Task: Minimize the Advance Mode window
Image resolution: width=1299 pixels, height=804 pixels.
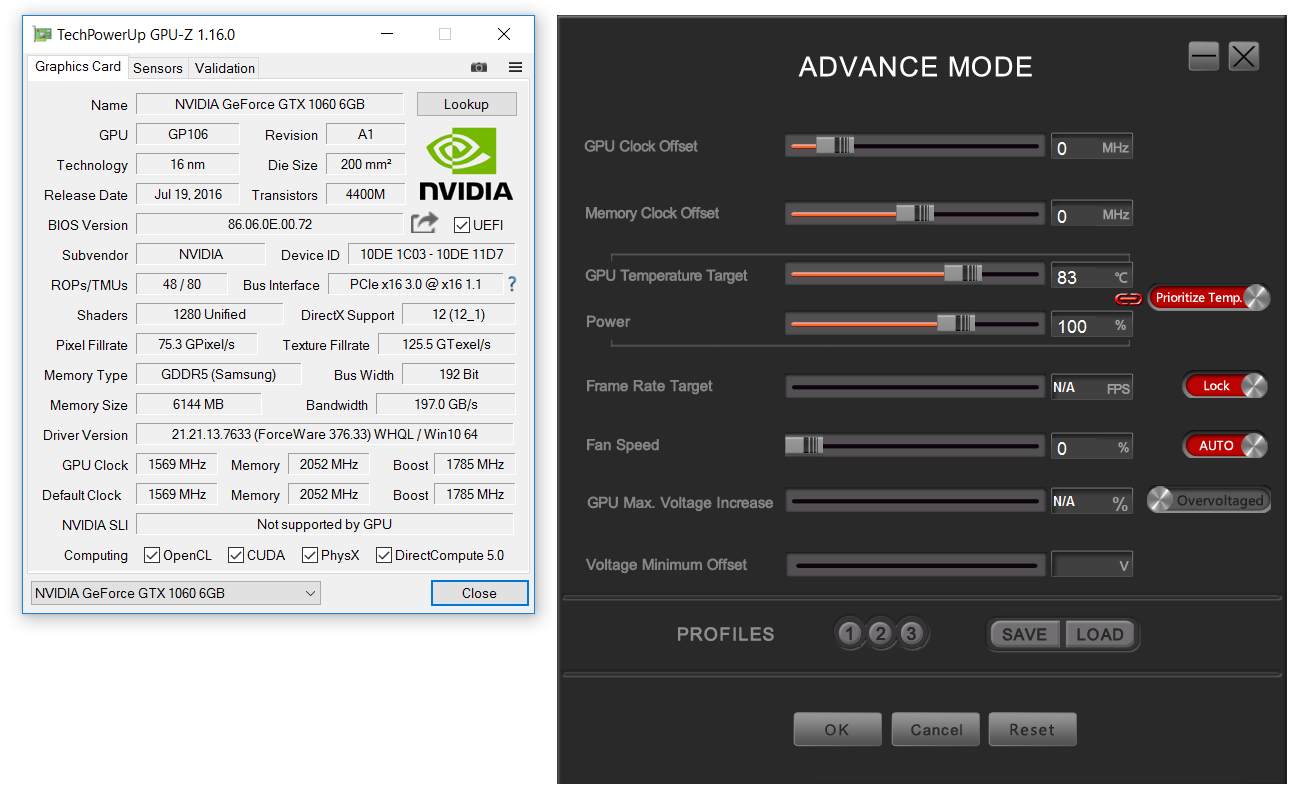Action: pyautogui.click(x=1204, y=56)
